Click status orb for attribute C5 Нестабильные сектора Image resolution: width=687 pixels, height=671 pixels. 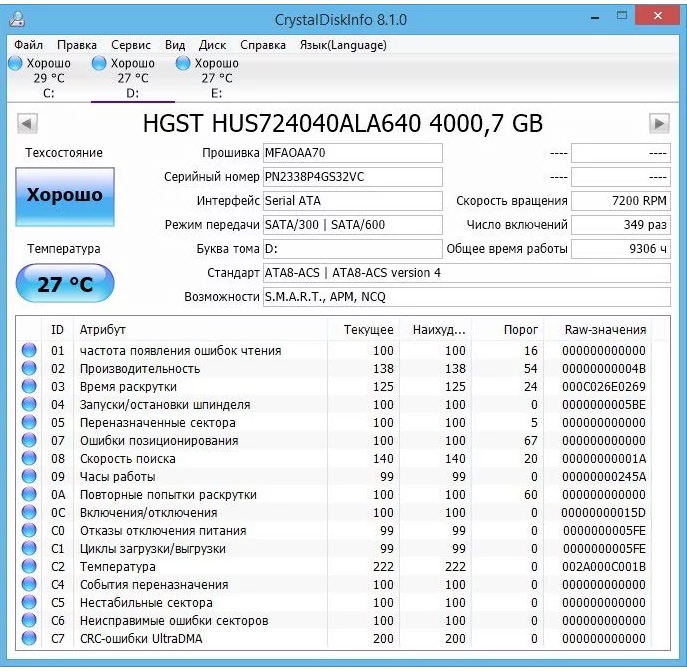pyautogui.click(x=29, y=602)
